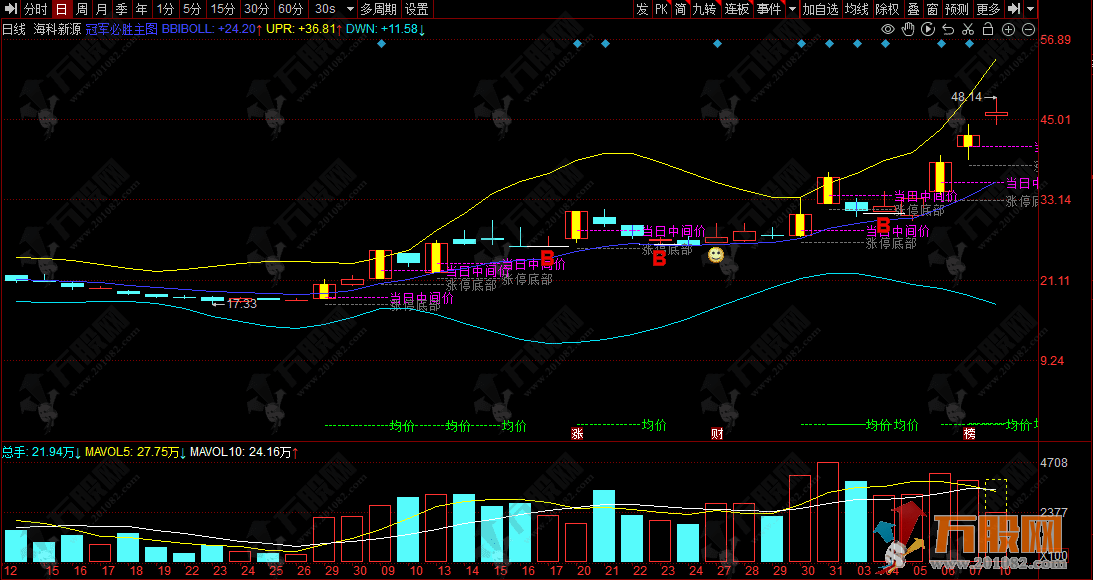
Task: Switch to the 分时 intraday tab
Action: [x=36, y=9]
